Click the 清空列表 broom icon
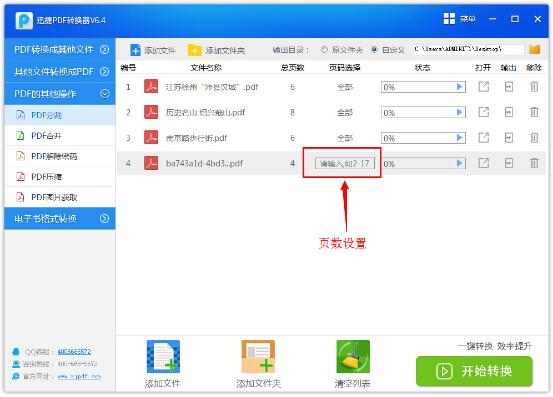Image resolution: width=553 pixels, height=397 pixels. coord(353,356)
